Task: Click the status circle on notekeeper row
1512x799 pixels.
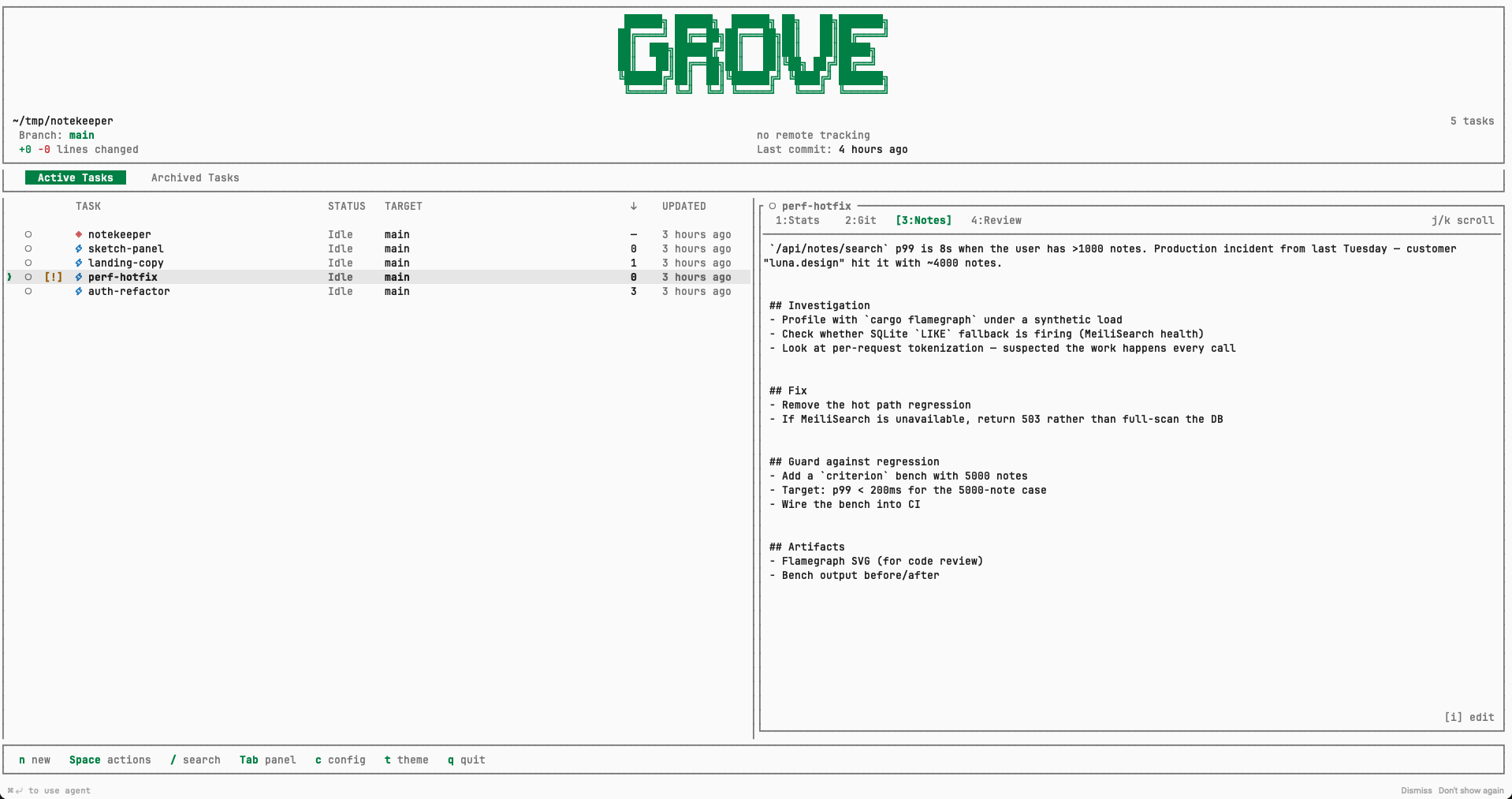Action: click(28, 234)
